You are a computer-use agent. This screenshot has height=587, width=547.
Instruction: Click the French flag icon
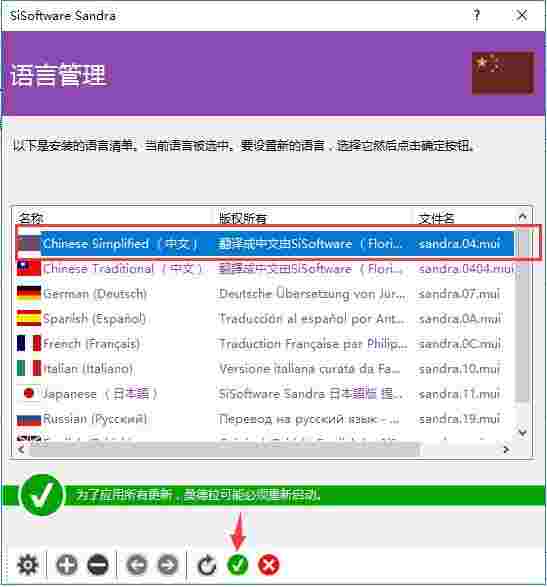pos(29,344)
